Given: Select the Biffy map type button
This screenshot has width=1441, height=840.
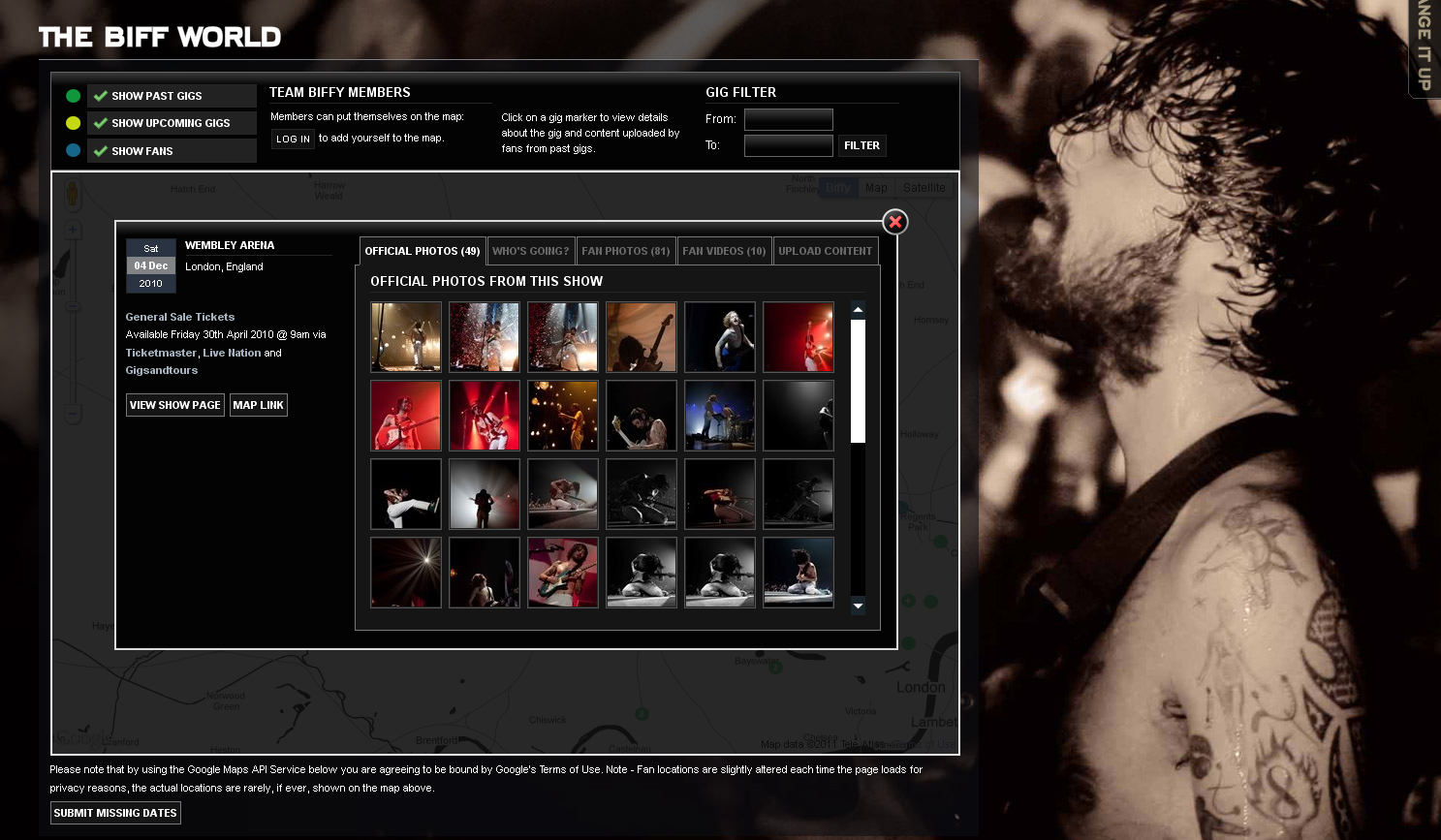Looking at the screenshot, I should (838, 188).
